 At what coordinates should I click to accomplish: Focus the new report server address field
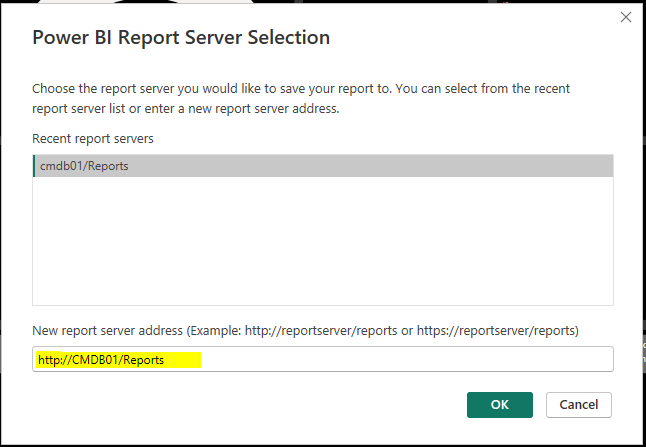coord(323,359)
